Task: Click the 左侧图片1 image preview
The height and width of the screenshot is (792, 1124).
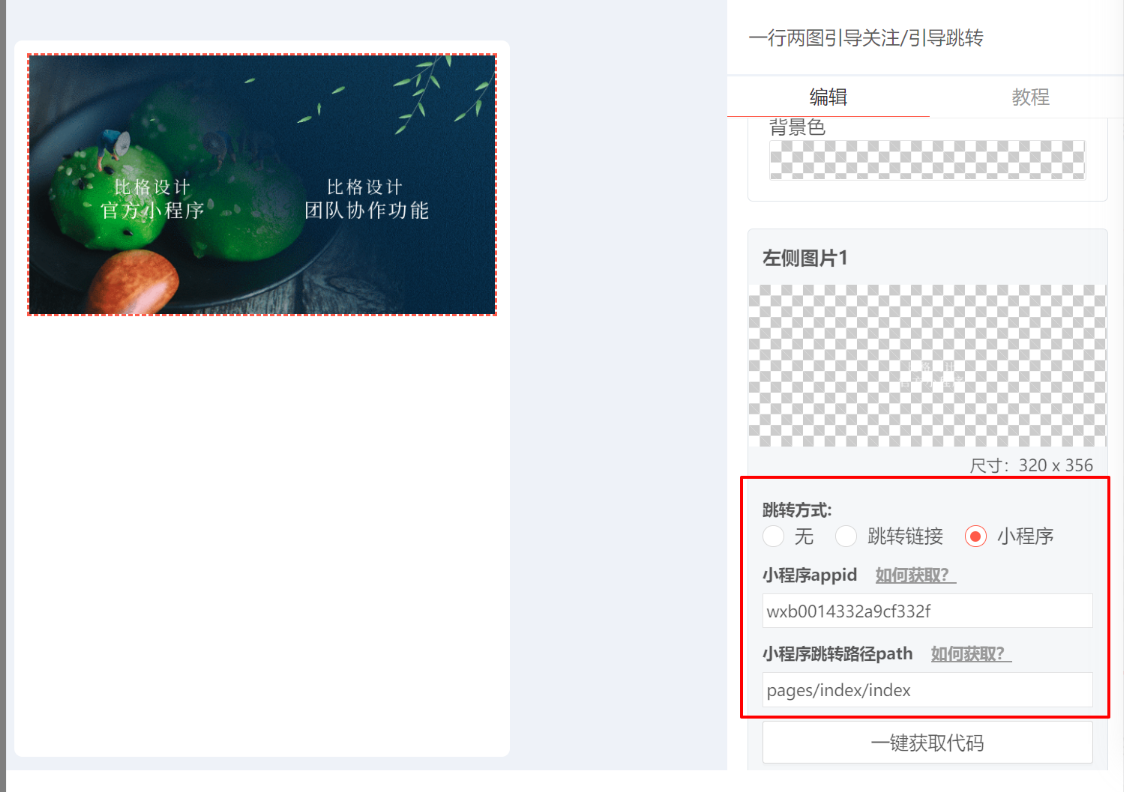Action: pos(927,366)
